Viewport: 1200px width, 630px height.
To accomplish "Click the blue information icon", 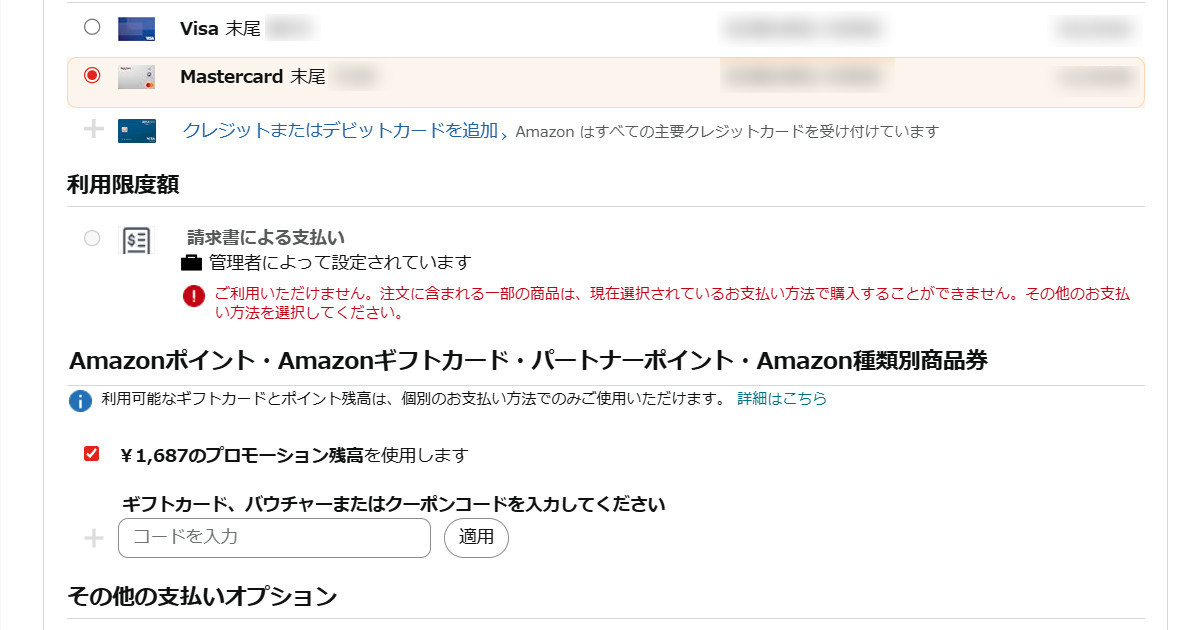I will click(x=80, y=400).
